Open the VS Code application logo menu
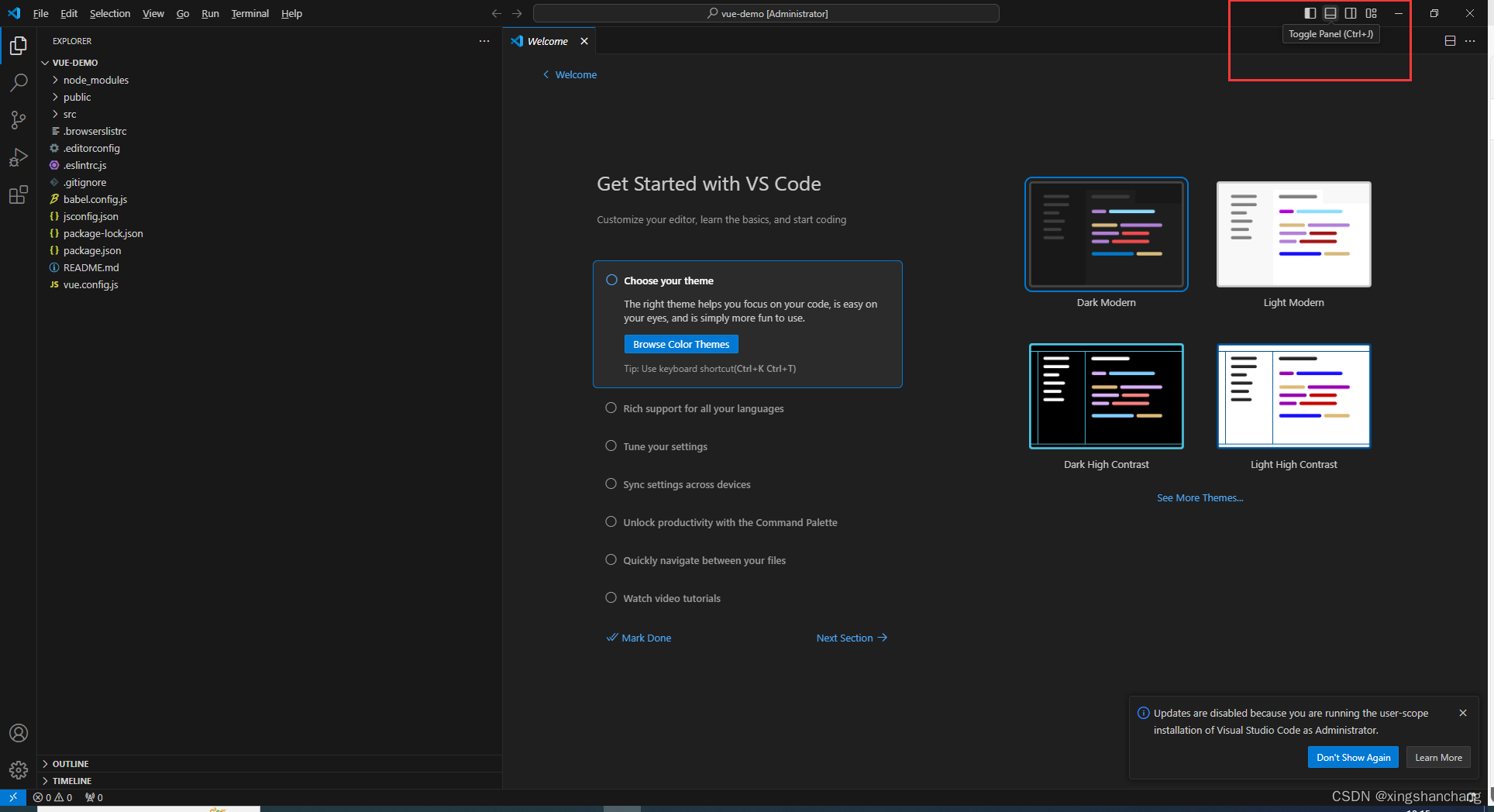Image resolution: width=1494 pixels, height=812 pixels. [14, 13]
